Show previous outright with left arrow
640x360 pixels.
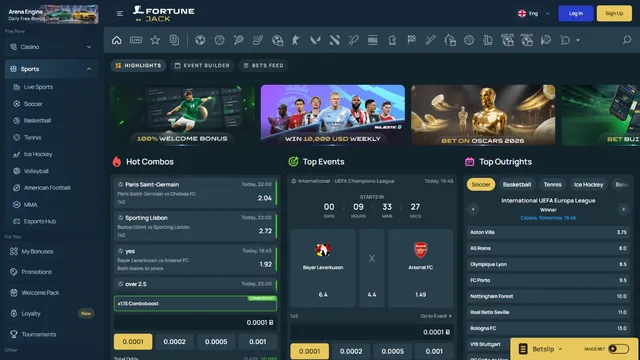tap(473, 209)
